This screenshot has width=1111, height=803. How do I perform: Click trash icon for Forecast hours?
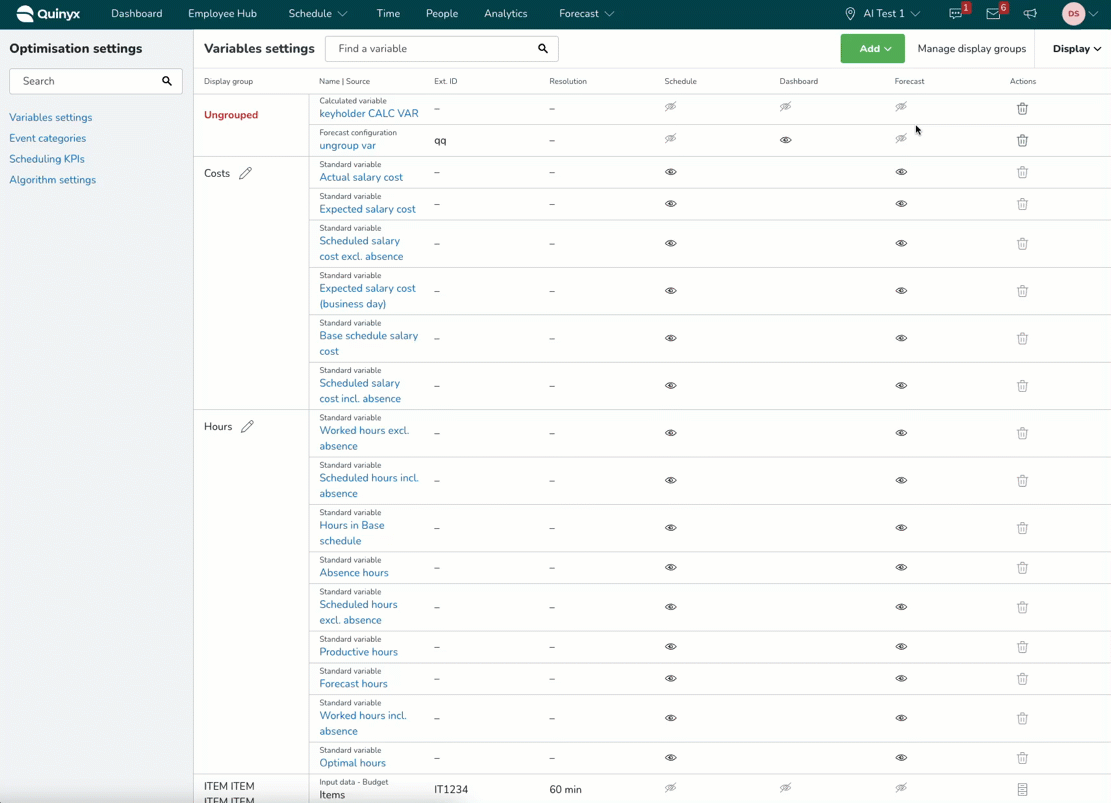(x=1022, y=679)
